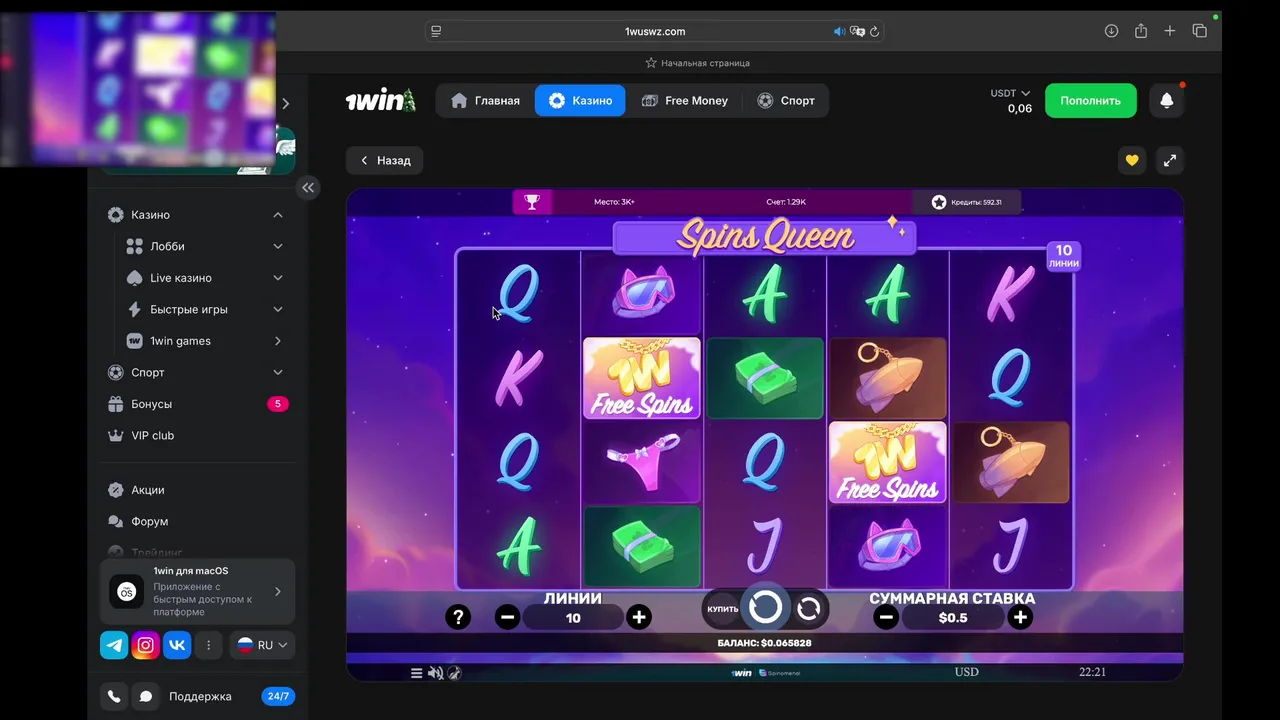This screenshot has height=720, width=1280.
Task: Go back with the Назад button
Action: pos(385,160)
